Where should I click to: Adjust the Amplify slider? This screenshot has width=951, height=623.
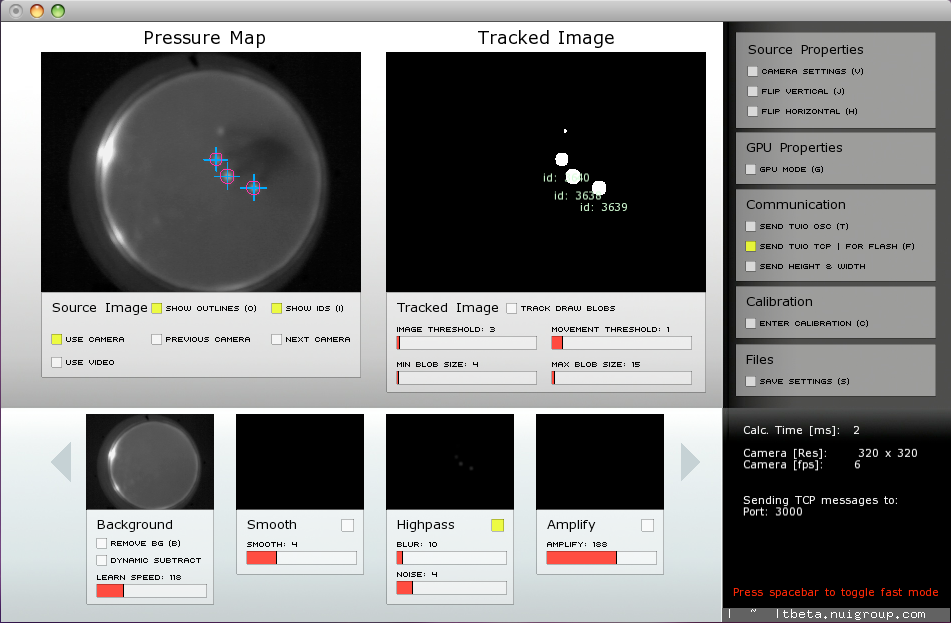(601, 558)
